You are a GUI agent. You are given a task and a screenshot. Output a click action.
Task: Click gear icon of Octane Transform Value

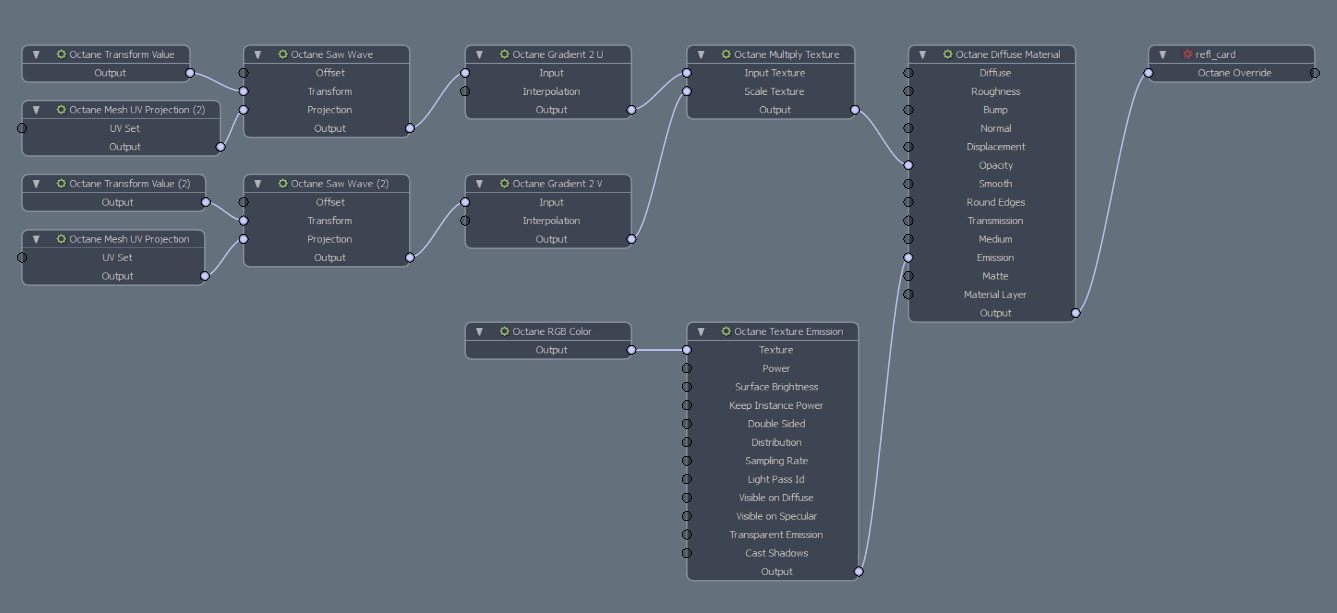tap(61, 54)
